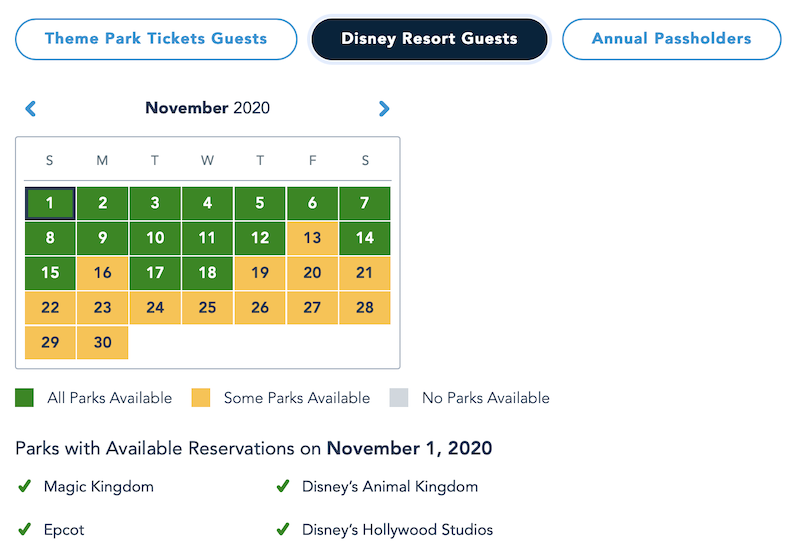This screenshot has width=800, height=546.
Task: Click the green All Parks Available swatch
Action: (25, 398)
